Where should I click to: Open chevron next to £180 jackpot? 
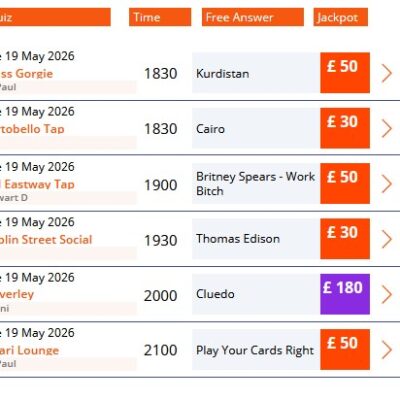click(387, 294)
